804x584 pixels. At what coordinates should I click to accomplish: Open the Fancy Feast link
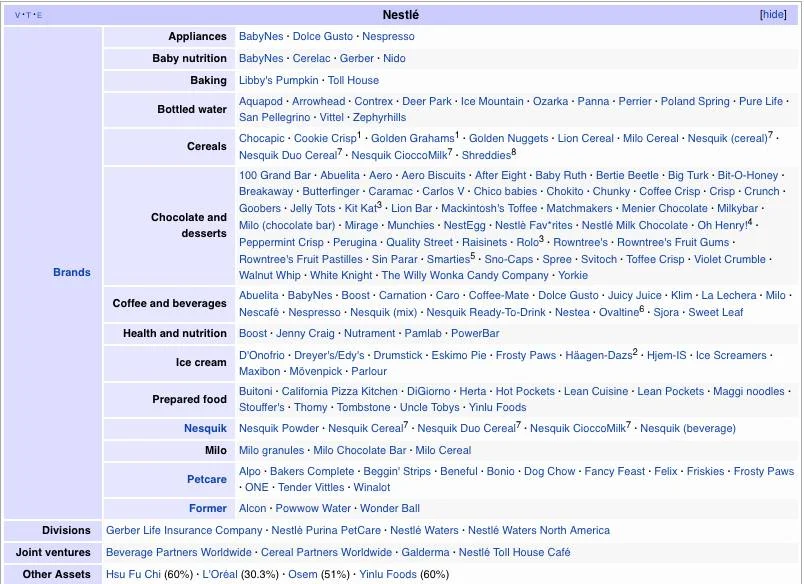[615, 471]
